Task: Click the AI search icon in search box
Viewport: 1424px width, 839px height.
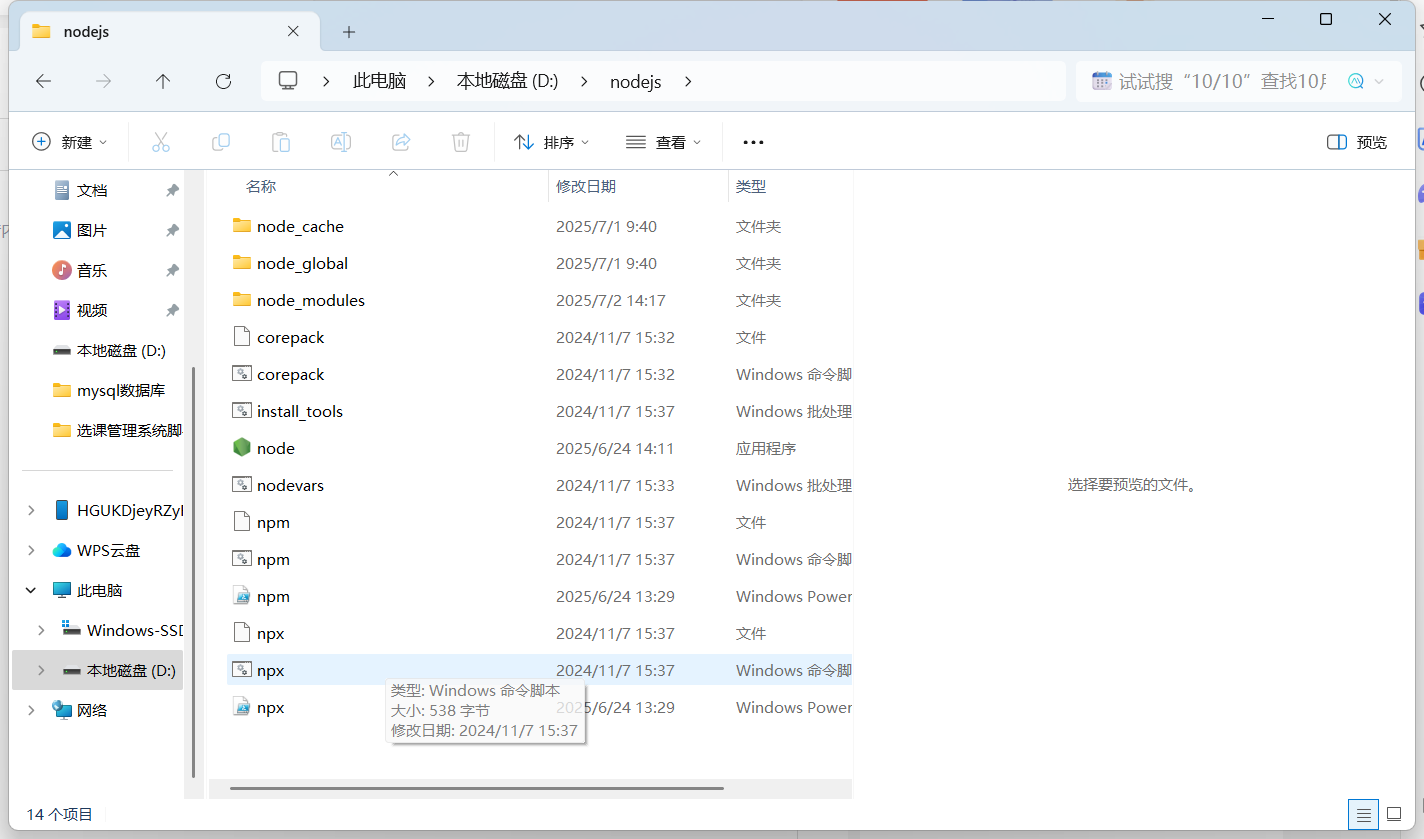Action: click(x=1356, y=81)
